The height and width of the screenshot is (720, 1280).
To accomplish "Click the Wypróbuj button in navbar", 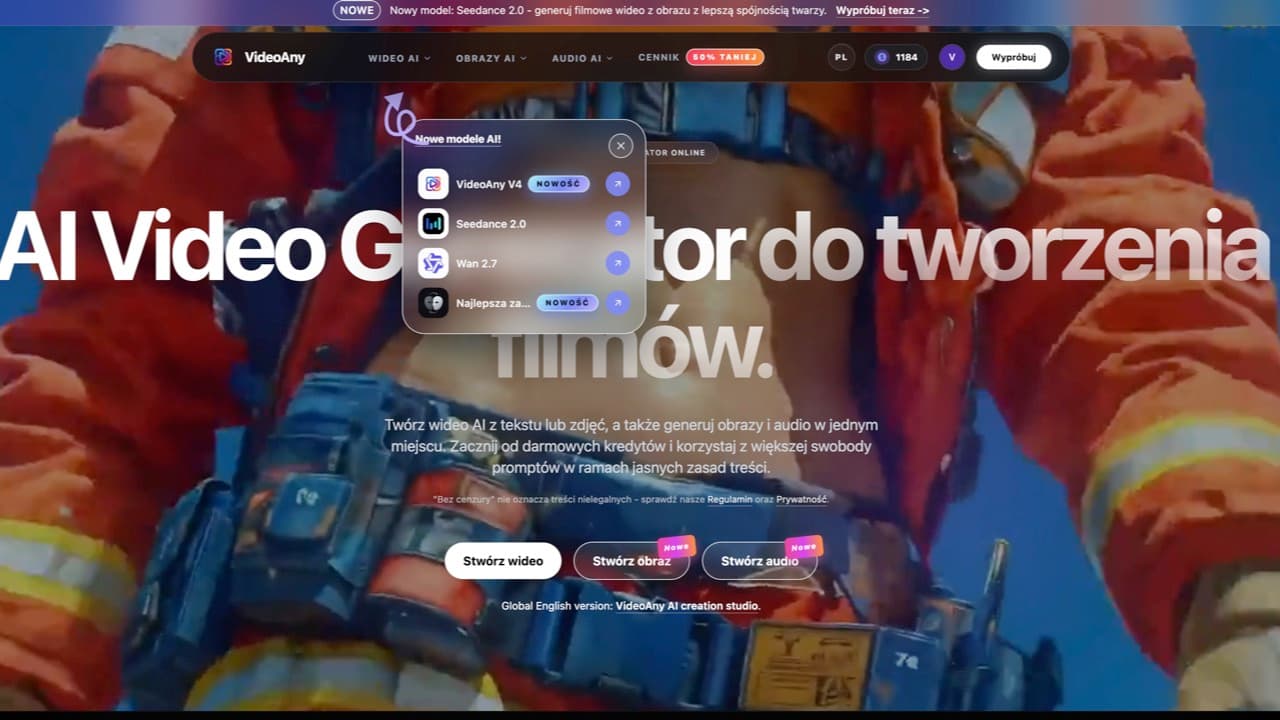I will point(1013,57).
